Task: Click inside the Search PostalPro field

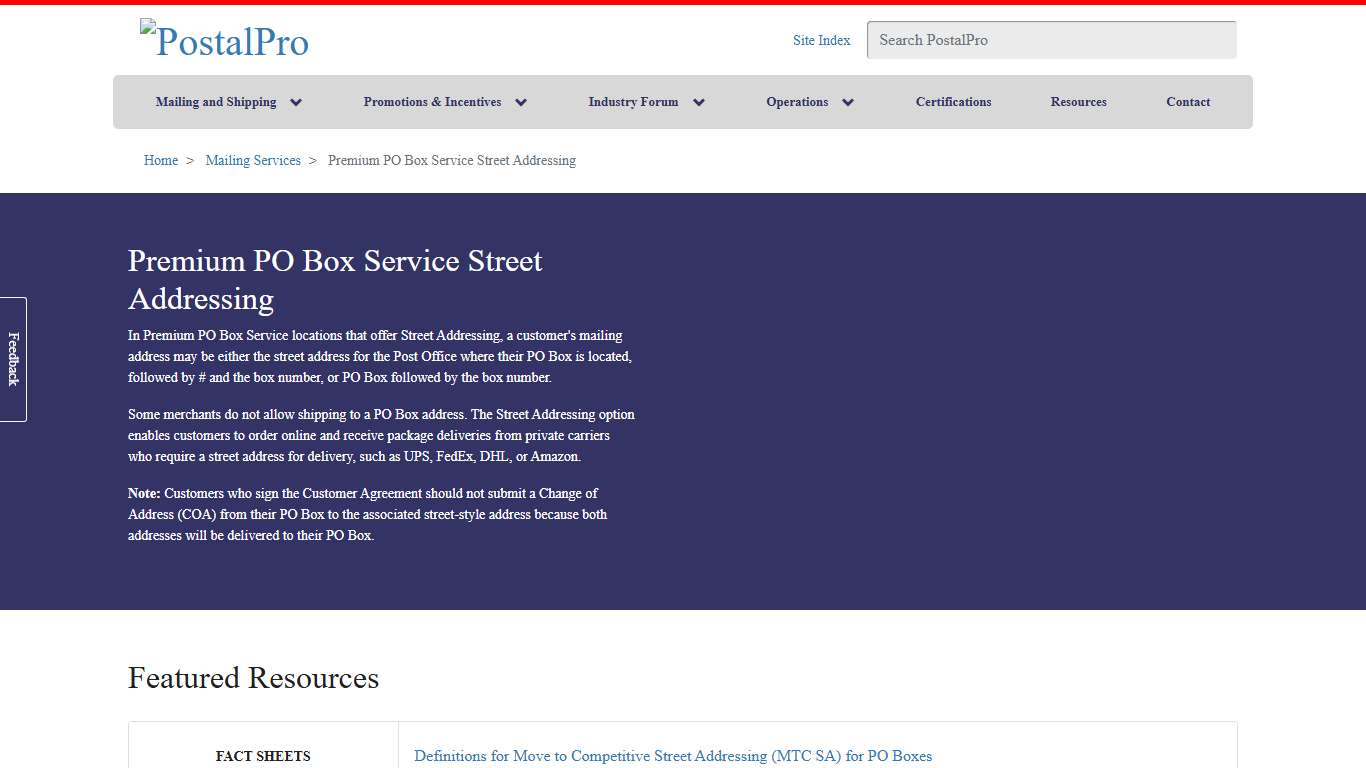Action: (x=1050, y=40)
